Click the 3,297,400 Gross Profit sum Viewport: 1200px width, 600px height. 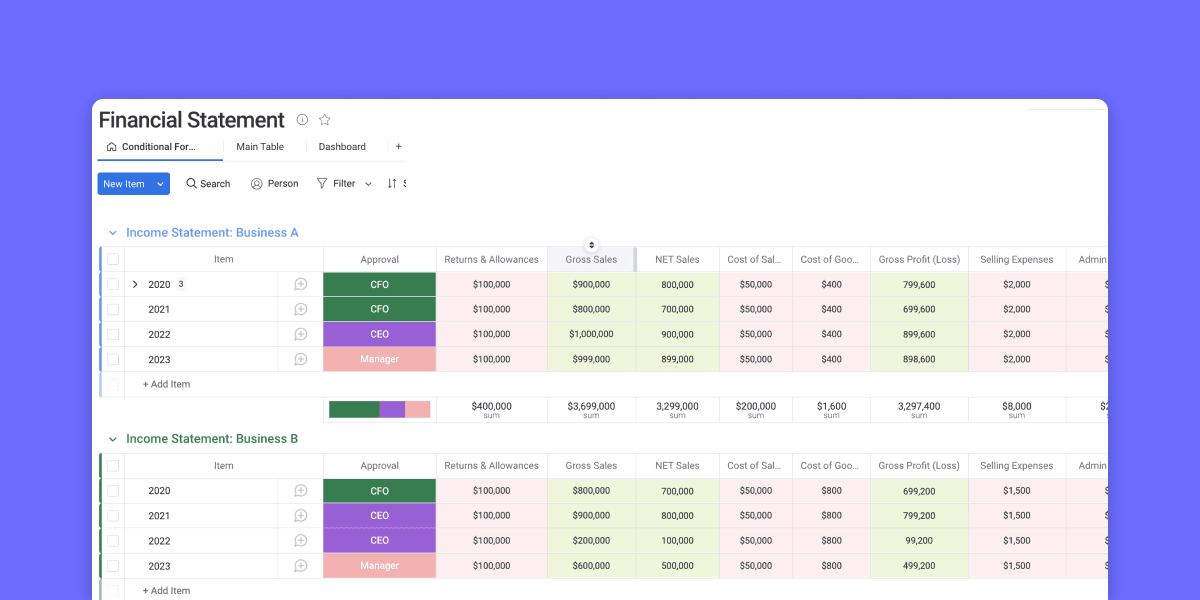pyautogui.click(x=919, y=409)
